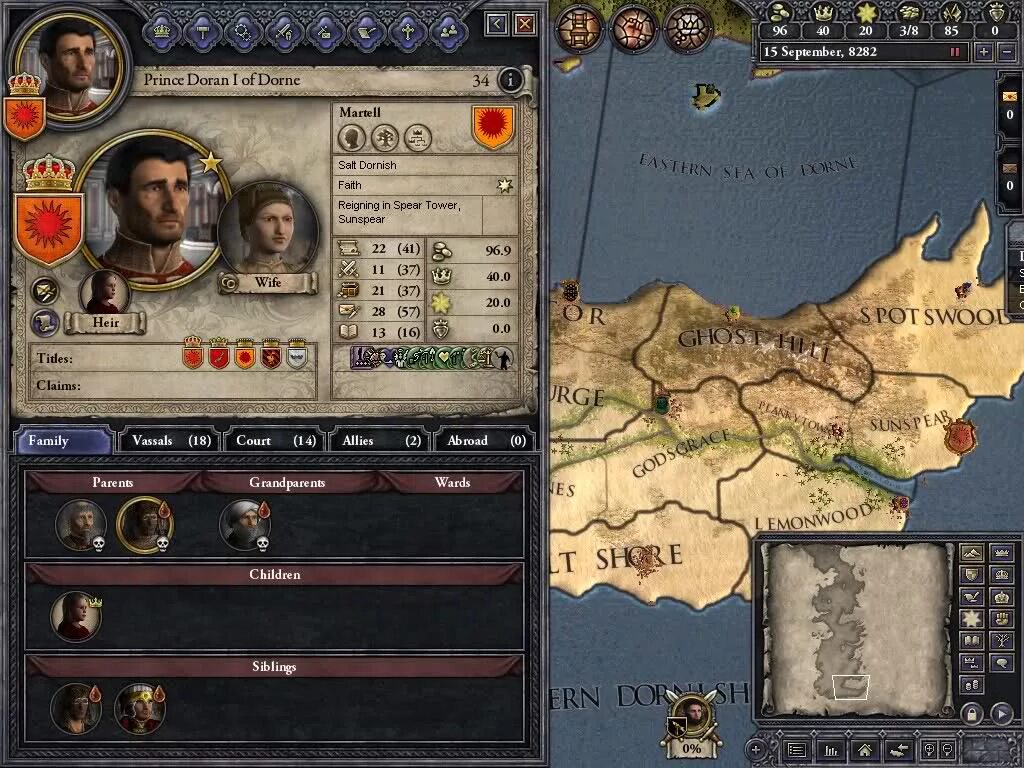This screenshot has height=768, width=1024.
Task: Switch to the Vassals tab
Action: [x=171, y=441]
